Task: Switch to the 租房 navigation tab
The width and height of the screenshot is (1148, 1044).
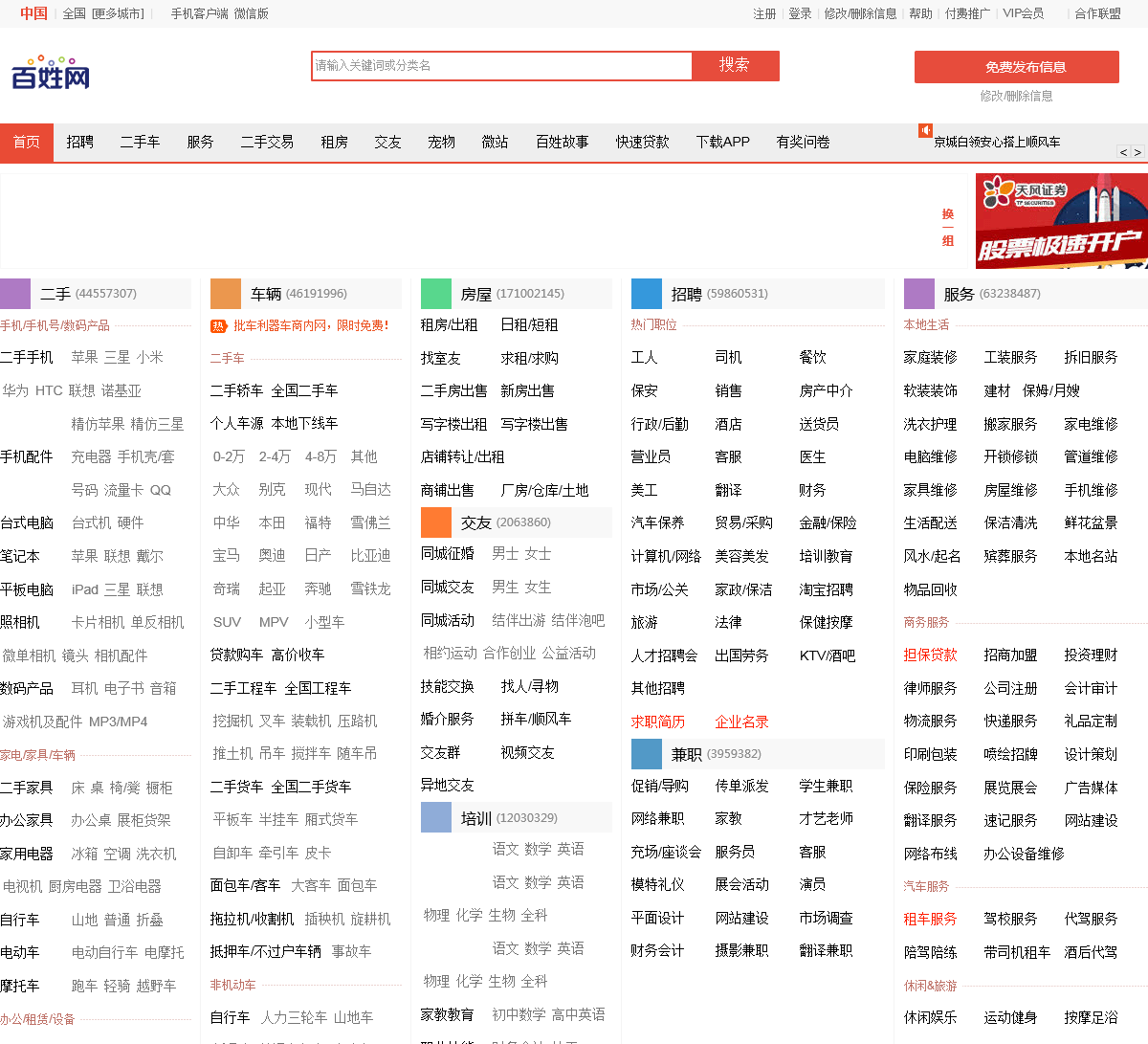Action: (334, 142)
